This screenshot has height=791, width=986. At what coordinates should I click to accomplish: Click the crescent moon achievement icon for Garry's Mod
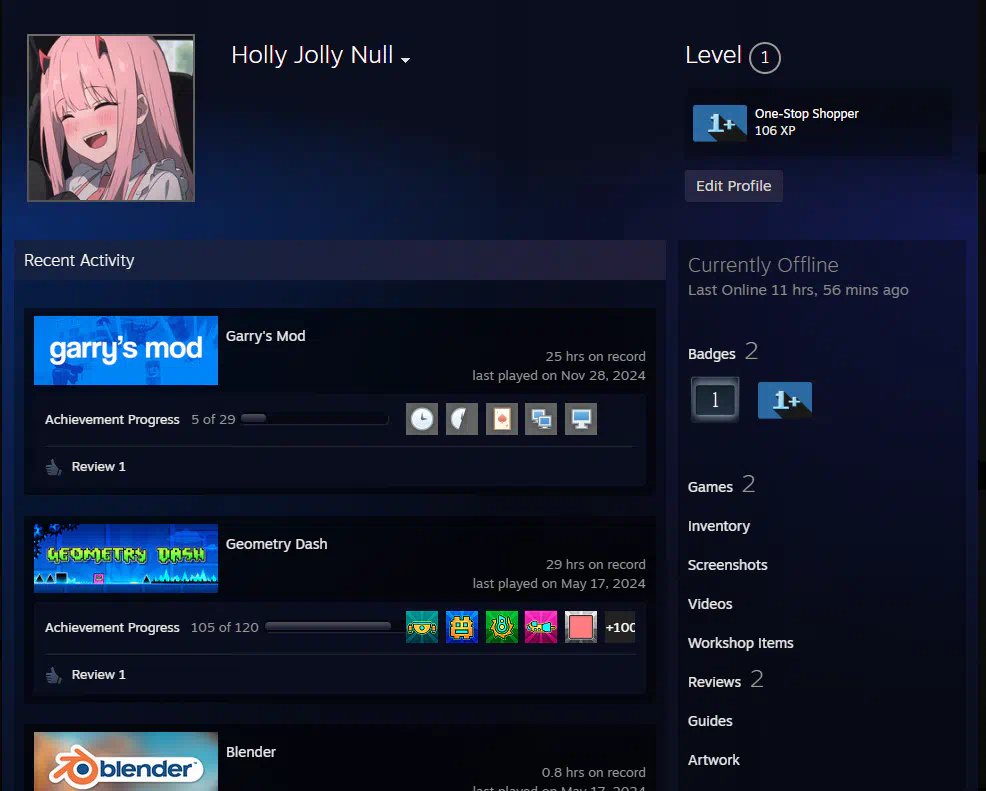[x=462, y=419]
